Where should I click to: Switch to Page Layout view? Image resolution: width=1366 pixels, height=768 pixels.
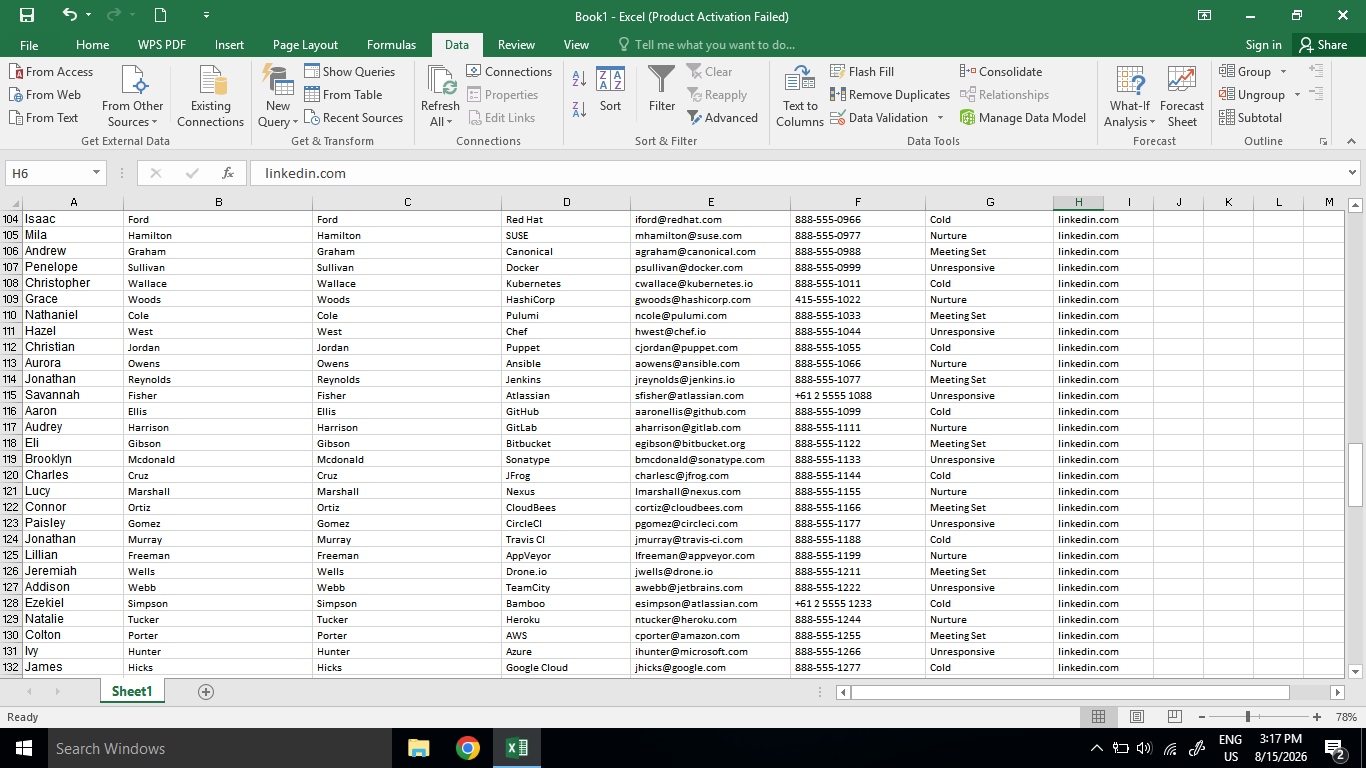(x=1137, y=717)
